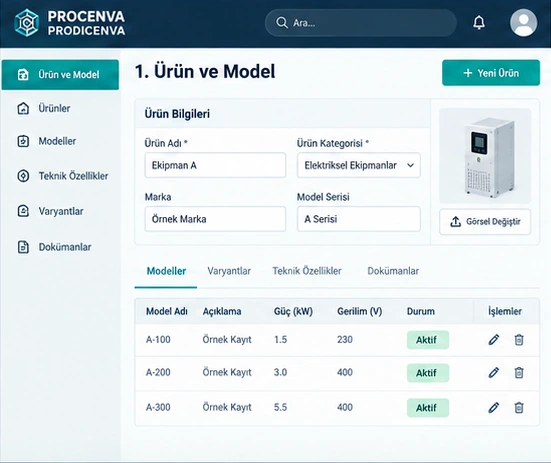Delete the A-100 model row
Image resolution: width=551 pixels, height=463 pixels.
click(519, 340)
